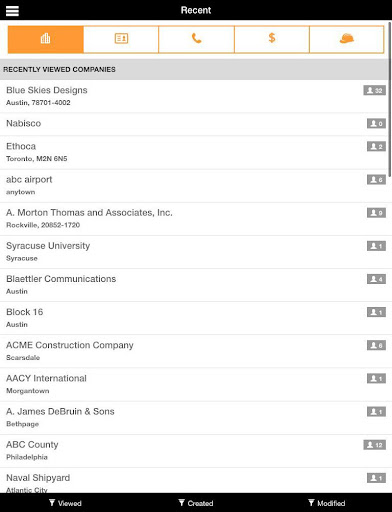
Task: Open the hamburger menu
Action: click(x=12, y=10)
